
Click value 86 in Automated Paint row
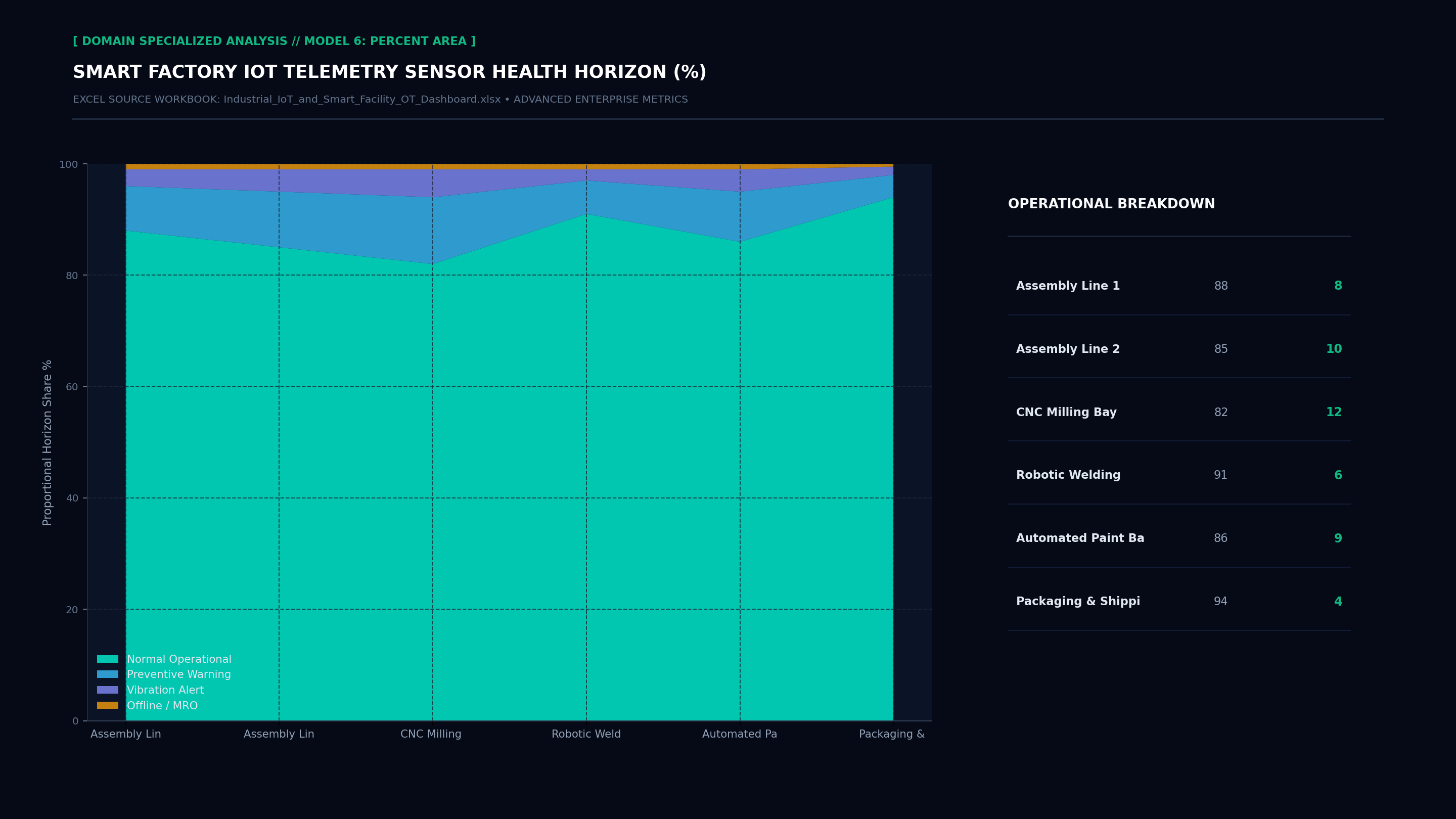coord(1221,538)
